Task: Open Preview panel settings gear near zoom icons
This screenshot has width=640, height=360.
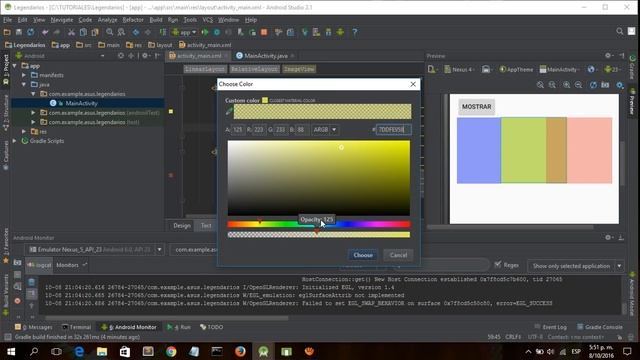Action: [x=620, y=85]
